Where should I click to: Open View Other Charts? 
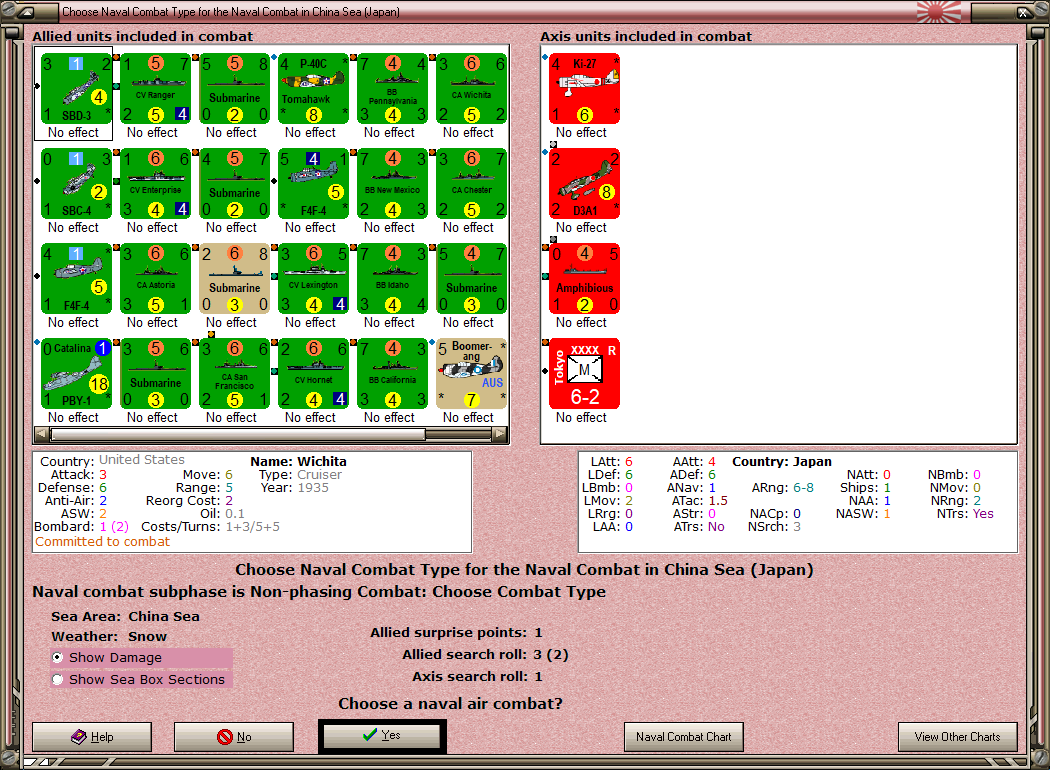pyautogui.click(x=958, y=737)
